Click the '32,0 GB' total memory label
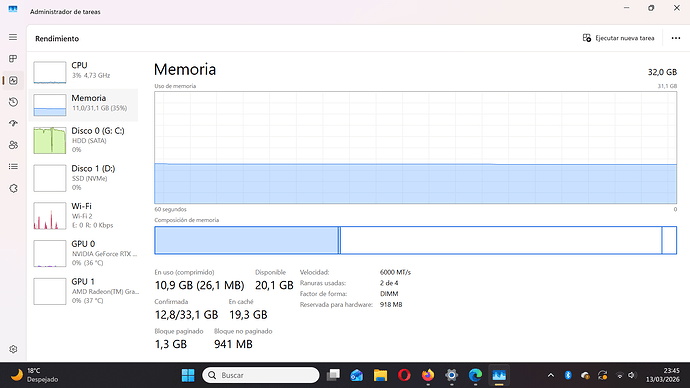 coord(662,72)
